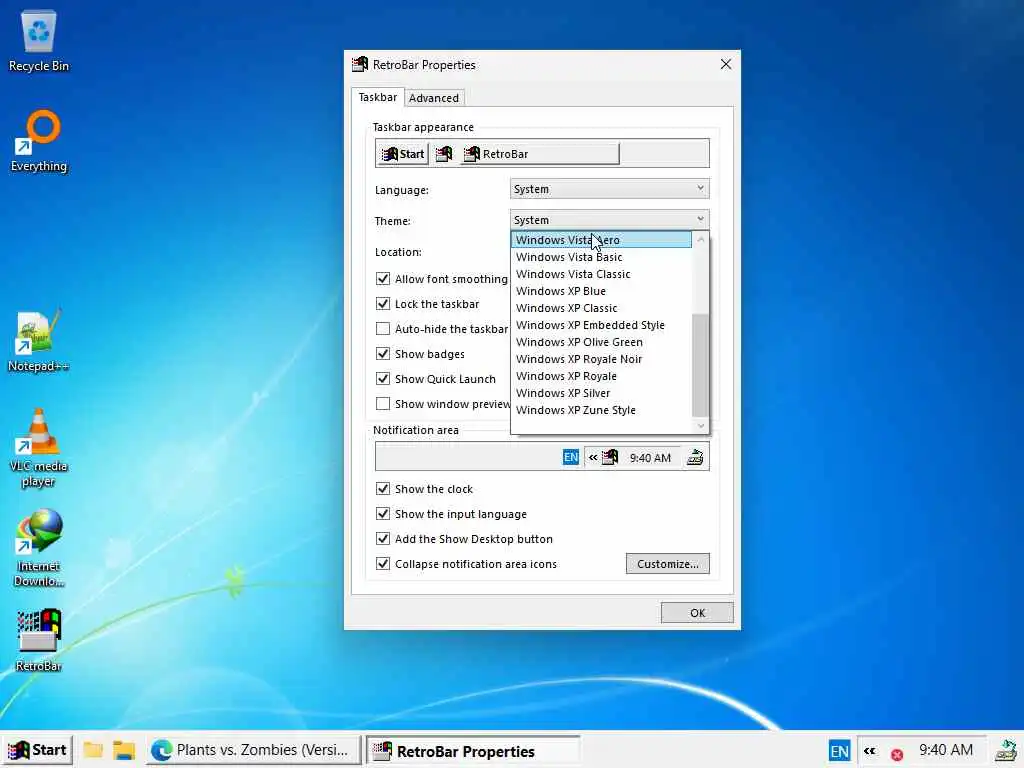Click the red error tray icon
The image size is (1024, 768).
[x=897, y=754]
